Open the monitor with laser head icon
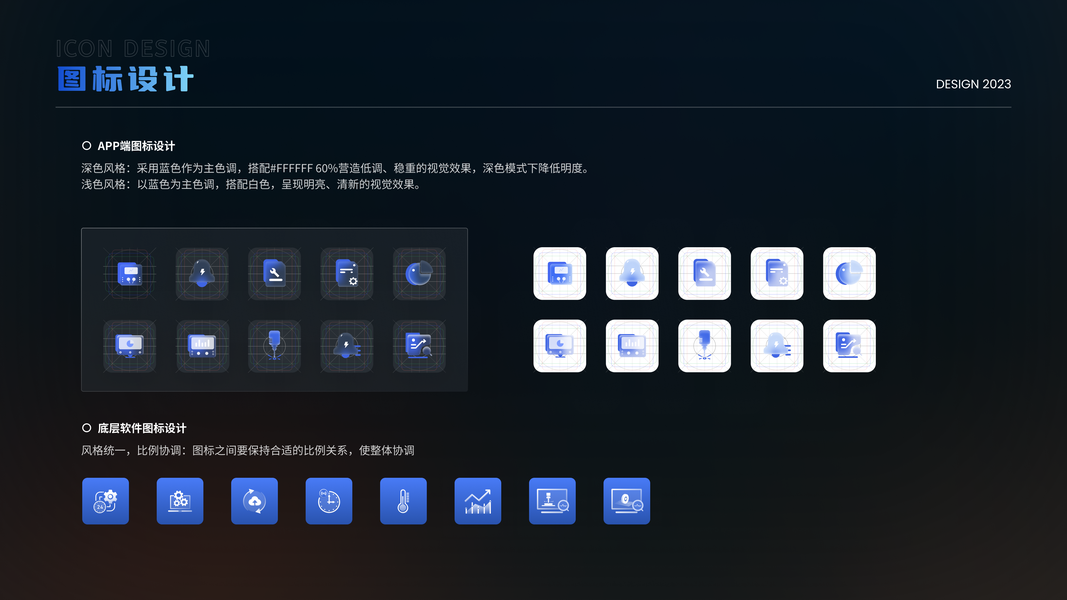The height and width of the screenshot is (600, 1067). 553,501
